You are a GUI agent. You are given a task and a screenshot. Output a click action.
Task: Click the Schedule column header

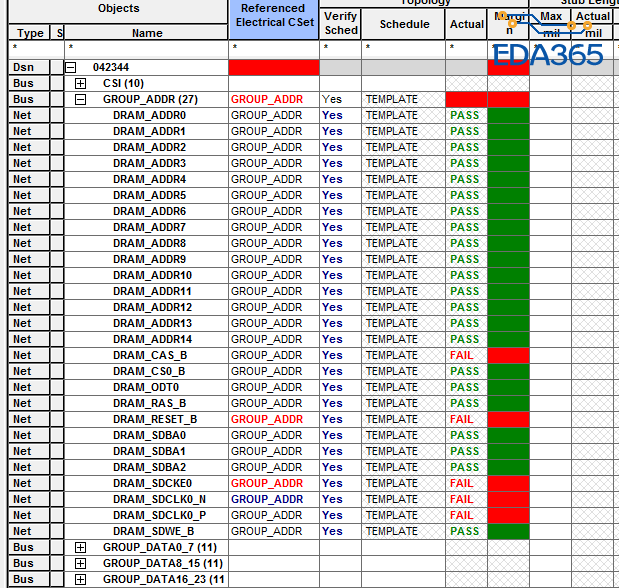[x=403, y=24]
